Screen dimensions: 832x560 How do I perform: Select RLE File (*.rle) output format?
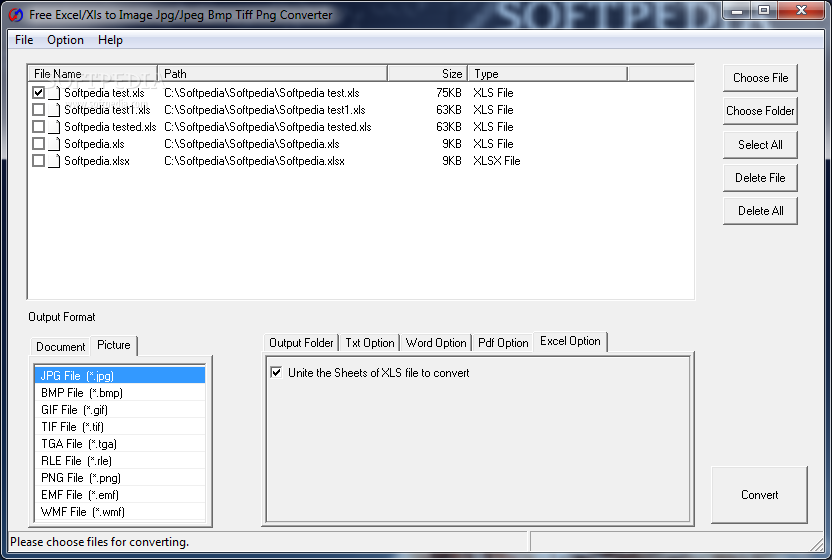(120, 461)
